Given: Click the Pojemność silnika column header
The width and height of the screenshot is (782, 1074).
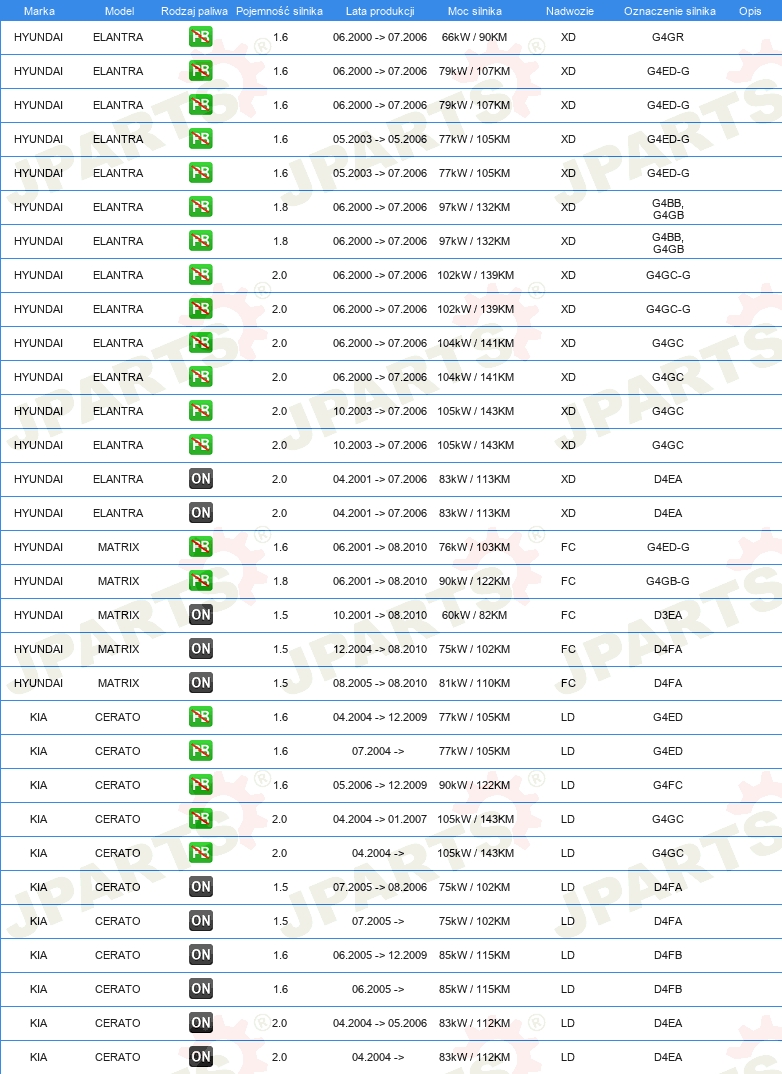Looking at the screenshot, I should point(279,11).
